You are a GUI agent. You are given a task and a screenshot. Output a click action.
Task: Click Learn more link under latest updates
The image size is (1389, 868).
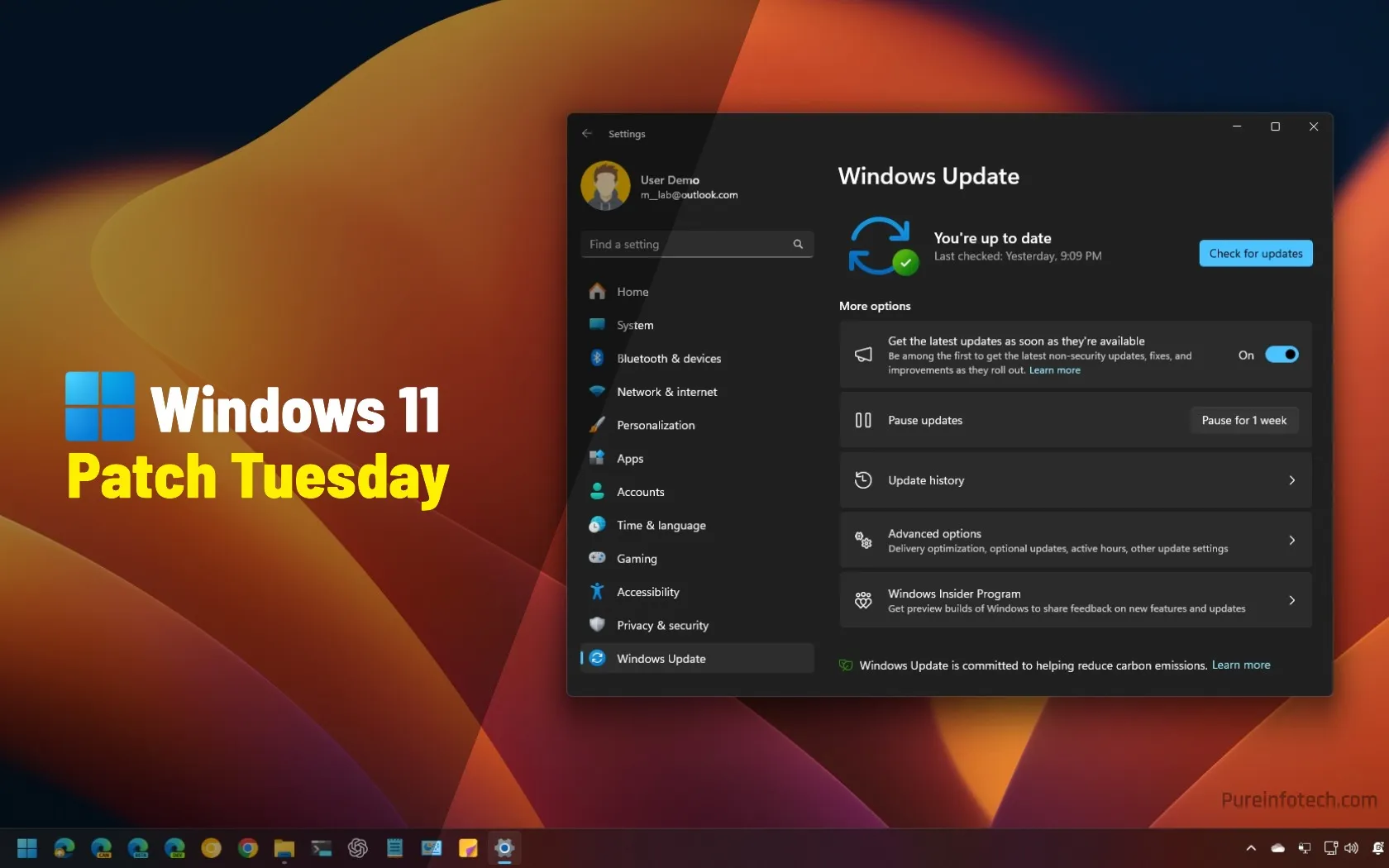pyautogui.click(x=1054, y=370)
